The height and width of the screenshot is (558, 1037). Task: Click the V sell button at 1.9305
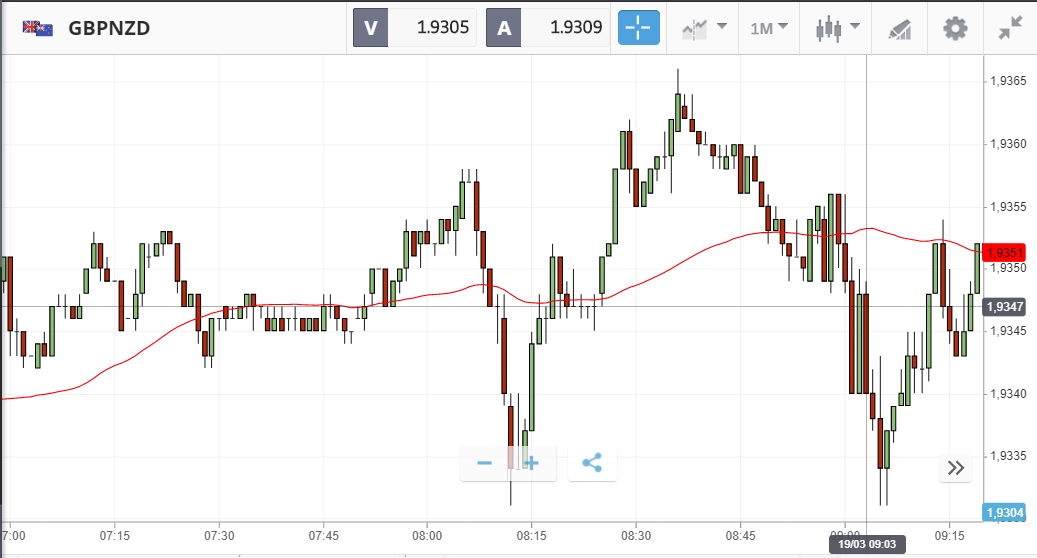pos(415,27)
